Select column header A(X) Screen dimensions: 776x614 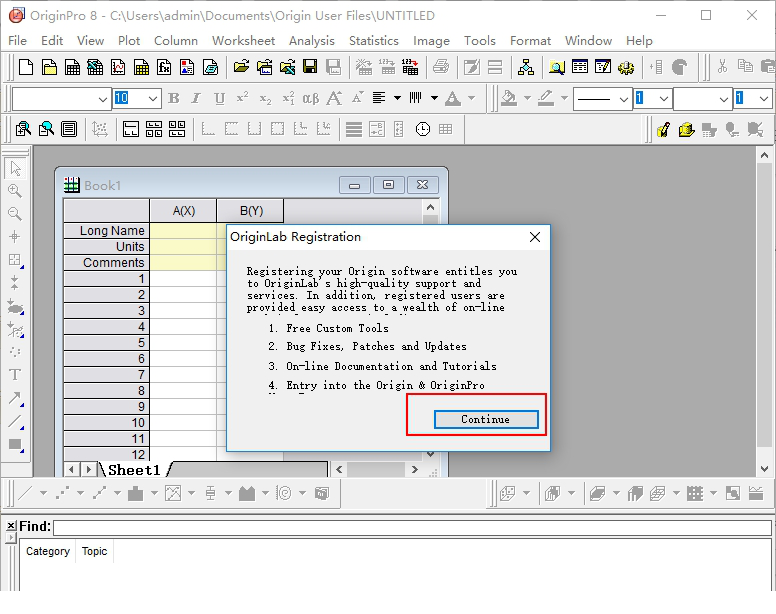click(x=183, y=211)
